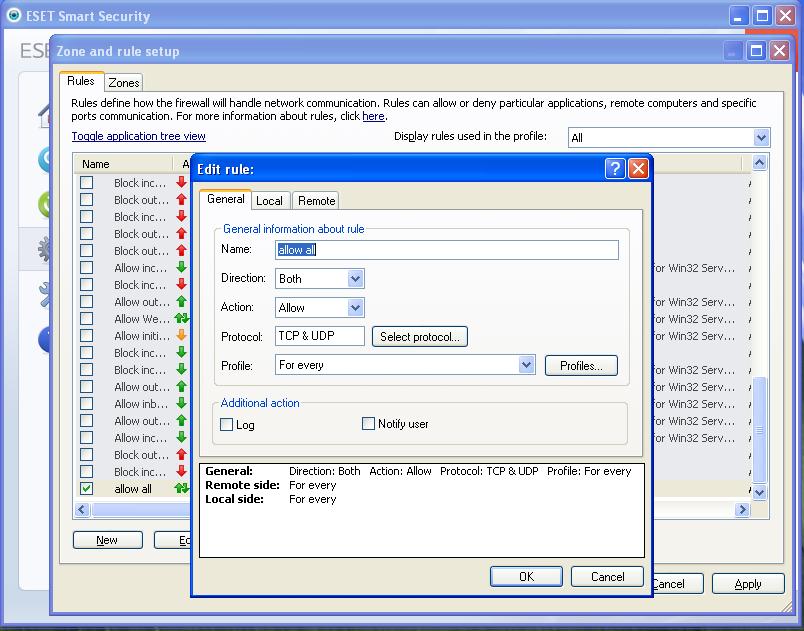Image resolution: width=804 pixels, height=631 pixels.
Task: Switch to the Remote tab
Action: 316,201
